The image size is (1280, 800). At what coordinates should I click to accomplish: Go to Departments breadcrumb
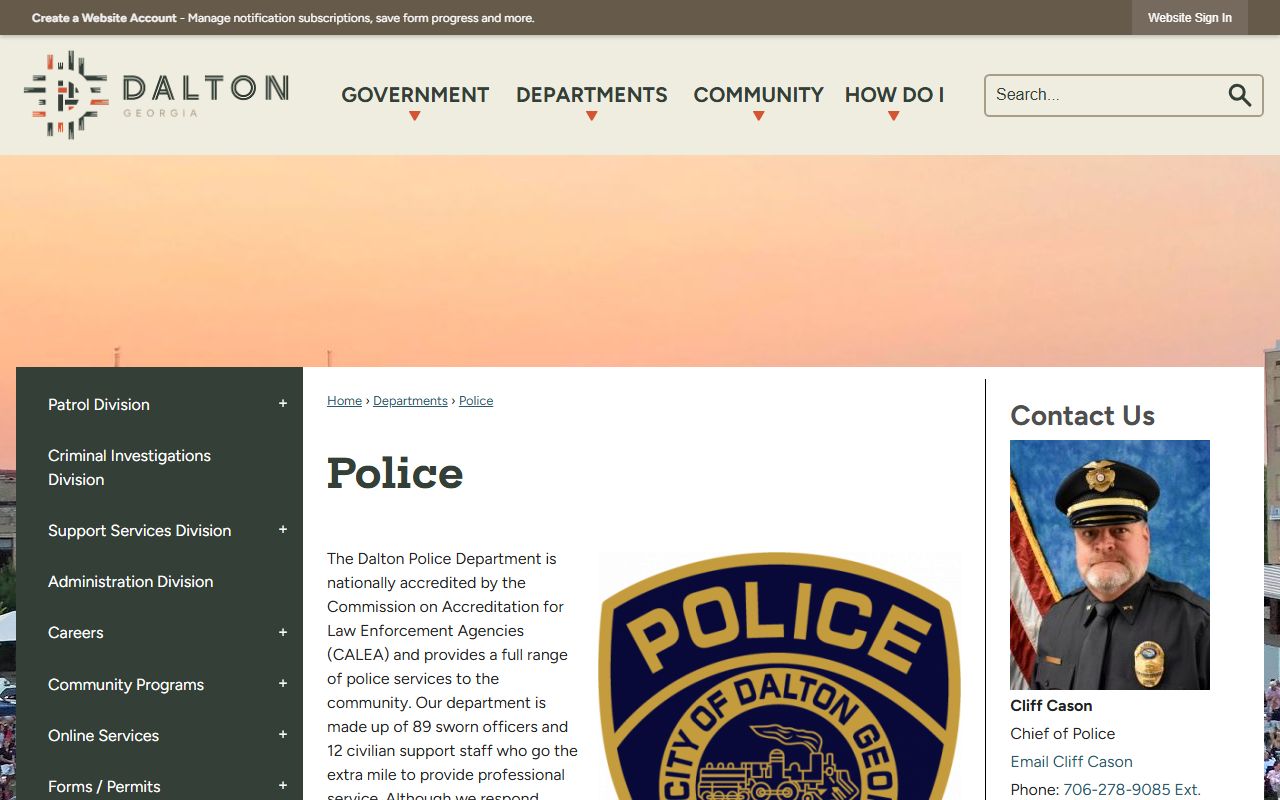point(410,400)
